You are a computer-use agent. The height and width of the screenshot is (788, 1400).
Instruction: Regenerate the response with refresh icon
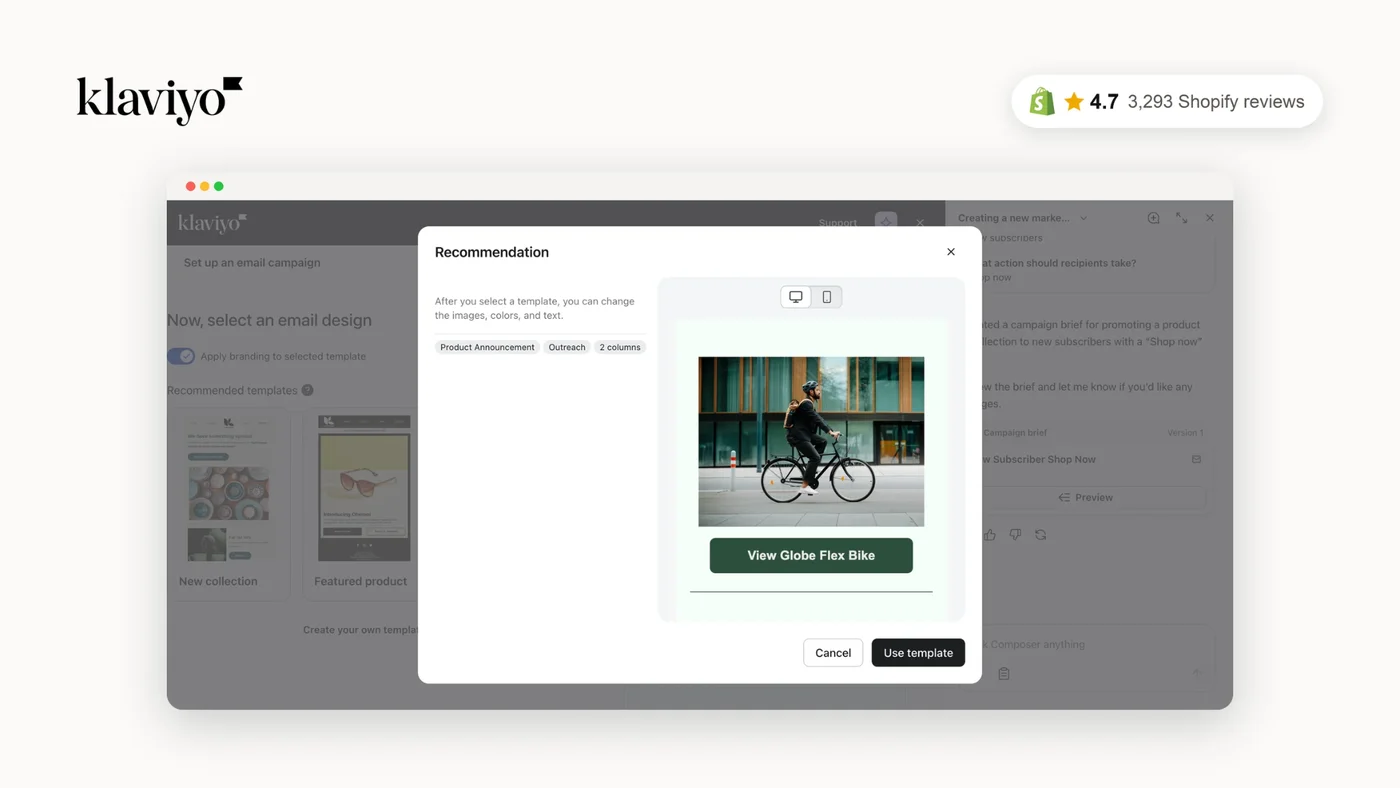(x=1041, y=535)
